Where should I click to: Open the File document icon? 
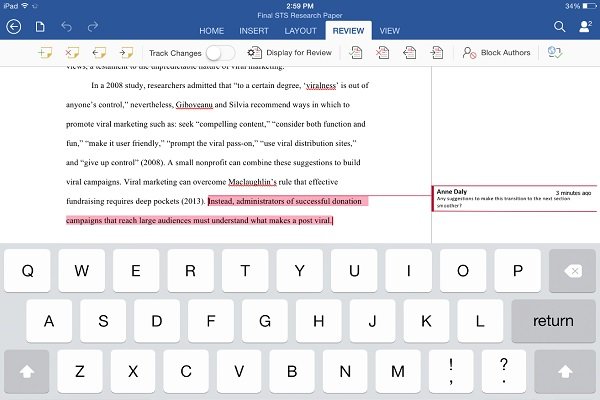click(40, 27)
